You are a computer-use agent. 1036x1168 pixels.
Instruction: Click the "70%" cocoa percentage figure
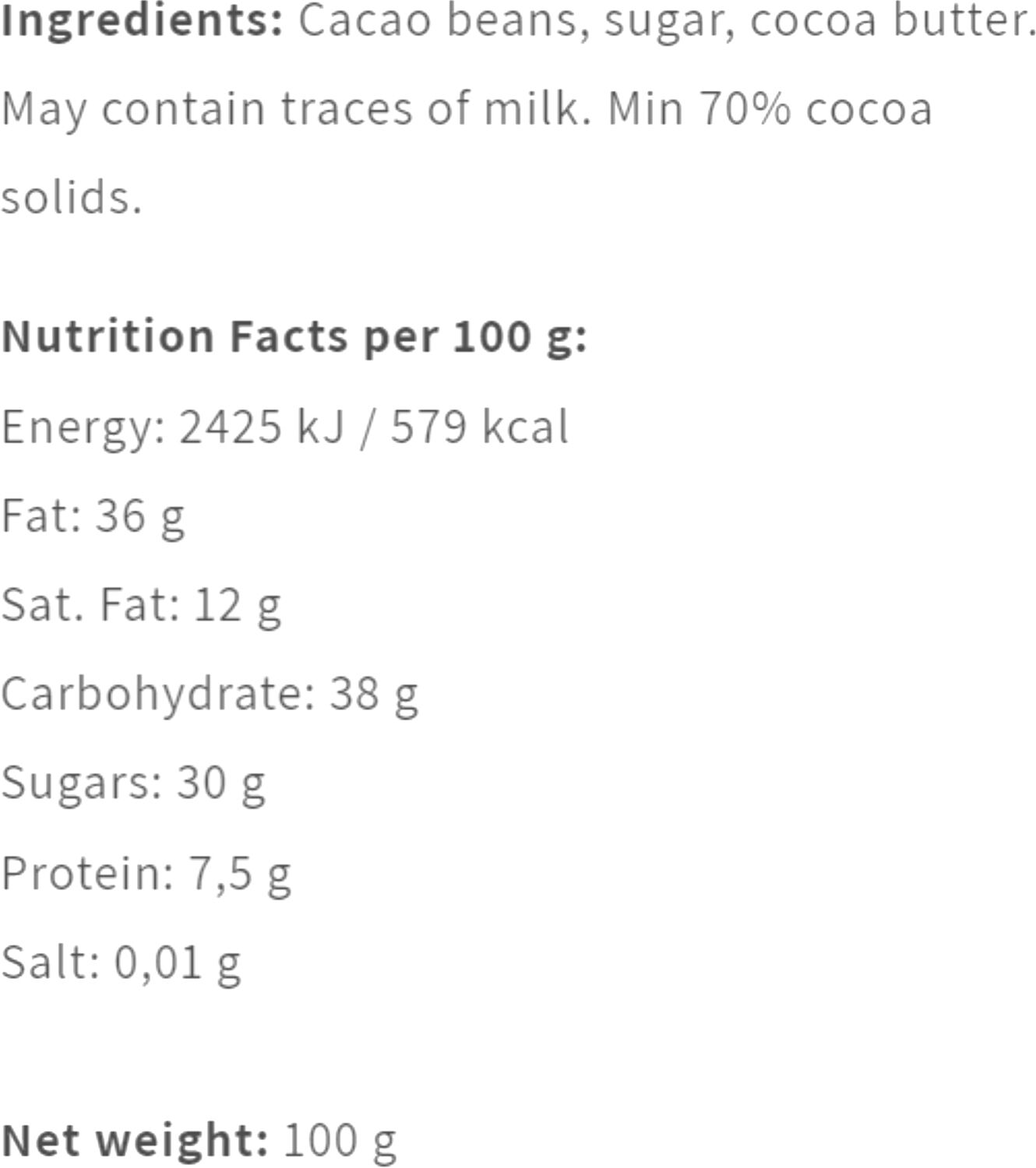(x=745, y=109)
